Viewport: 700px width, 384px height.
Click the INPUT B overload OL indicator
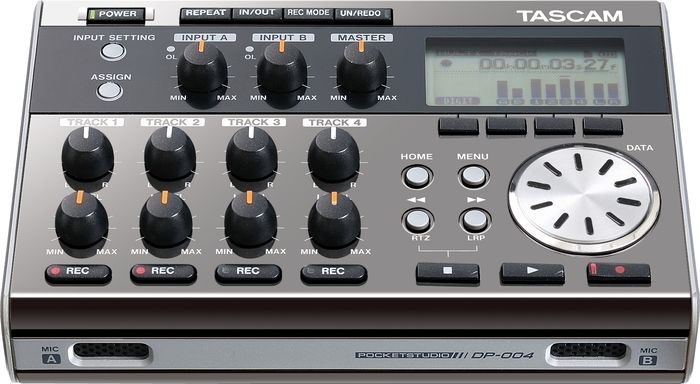click(250, 49)
